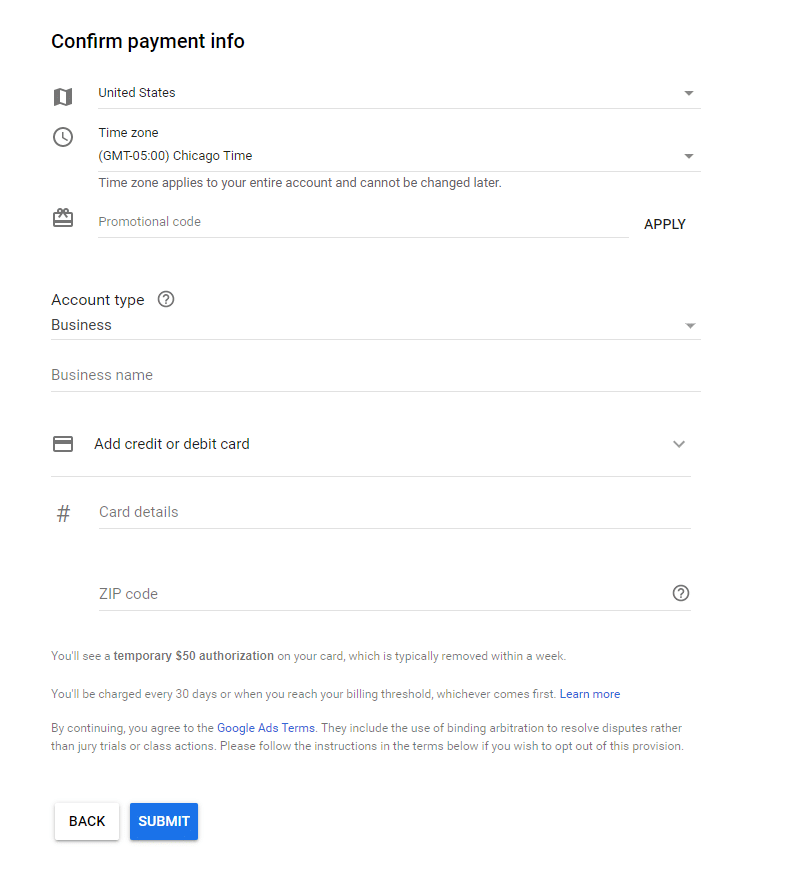Click the map icon beside United States
Screen dimensions: 796x872
pos(63,97)
